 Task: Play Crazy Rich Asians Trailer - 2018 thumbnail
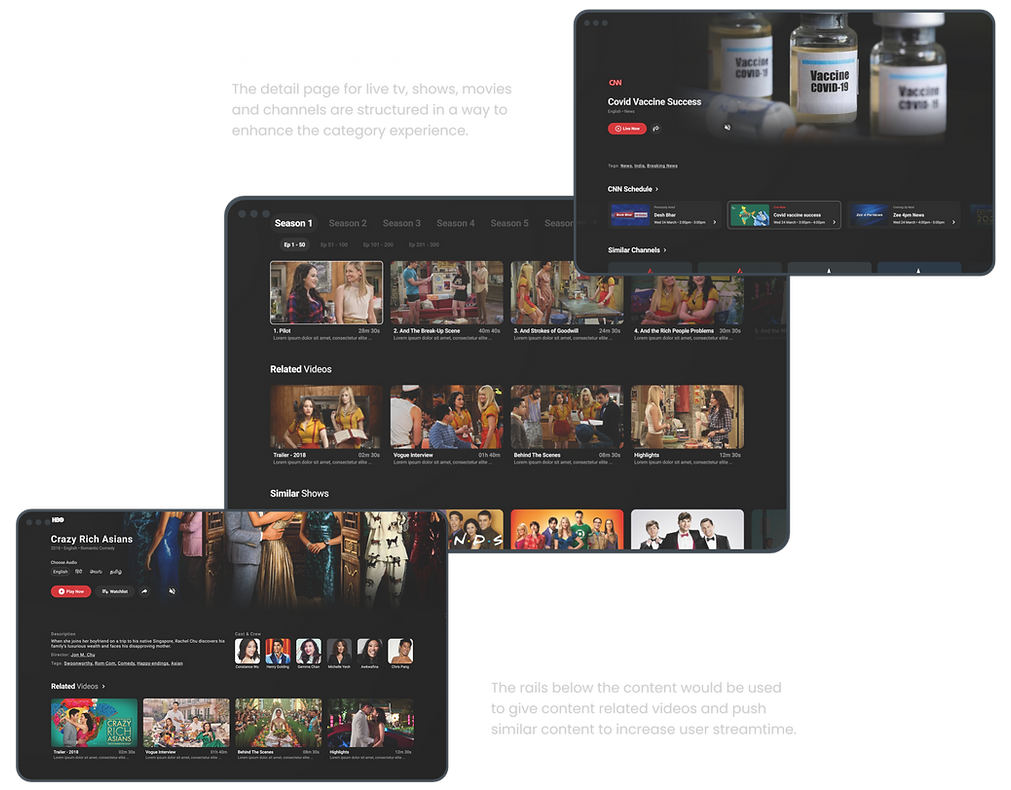(94, 722)
